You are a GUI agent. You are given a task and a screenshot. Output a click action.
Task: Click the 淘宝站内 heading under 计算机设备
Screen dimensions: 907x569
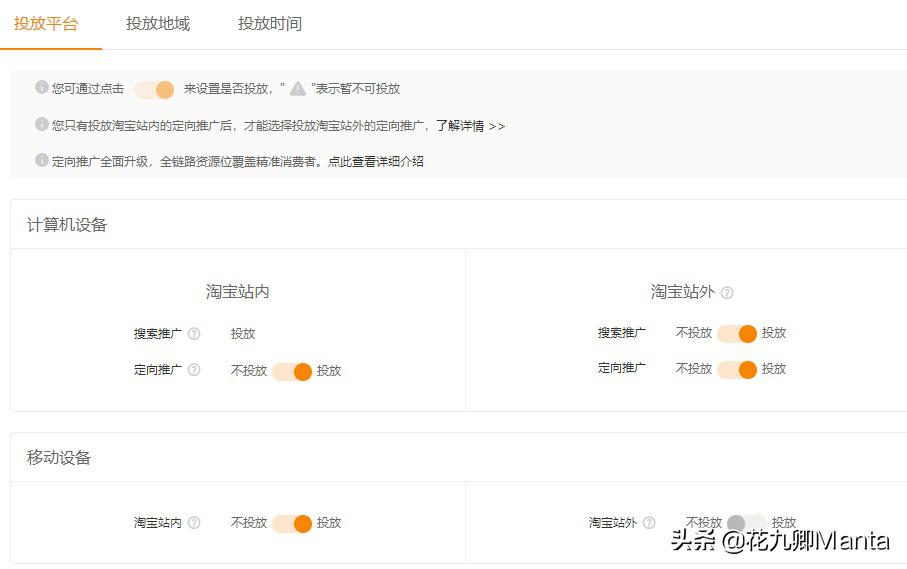pos(238,291)
